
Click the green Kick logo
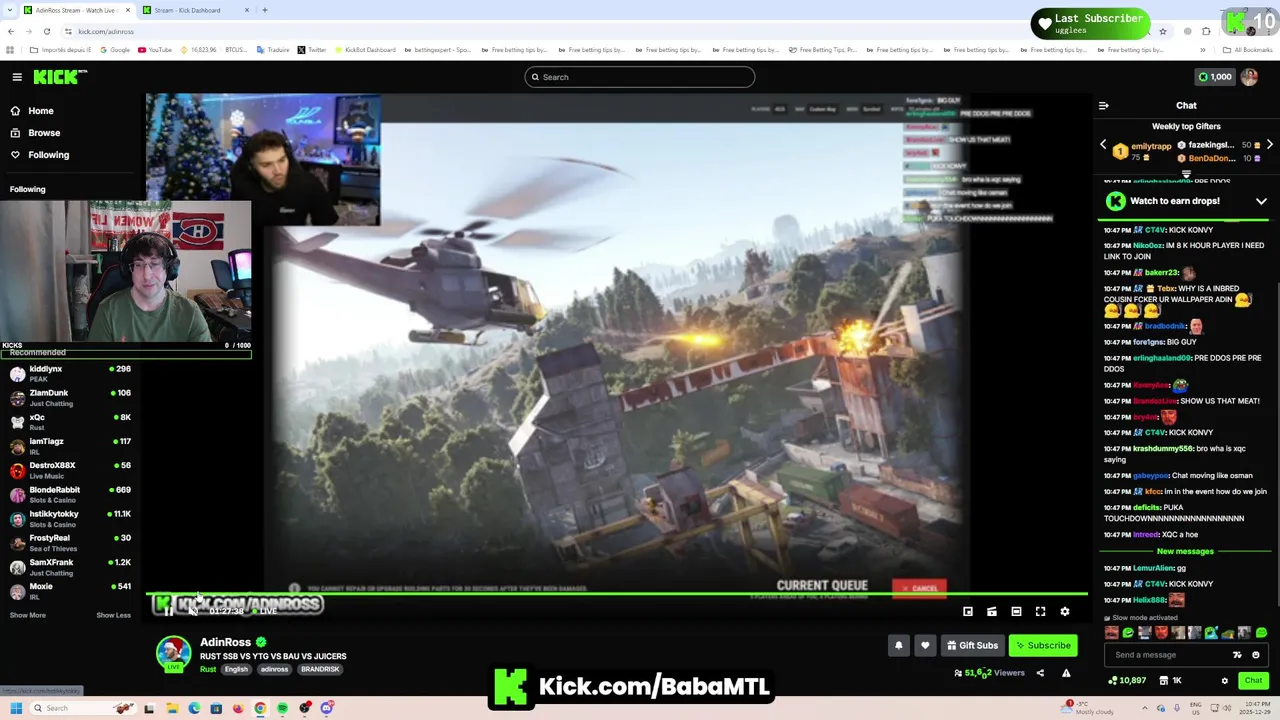pos(59,77)
